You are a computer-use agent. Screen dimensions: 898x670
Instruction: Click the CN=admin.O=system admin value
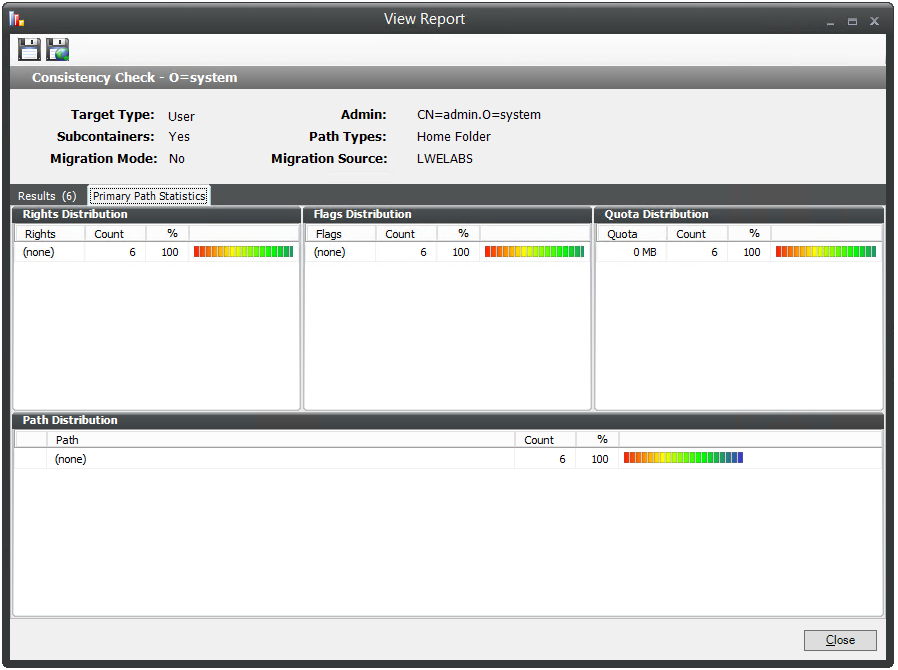(x=479, y=115)
